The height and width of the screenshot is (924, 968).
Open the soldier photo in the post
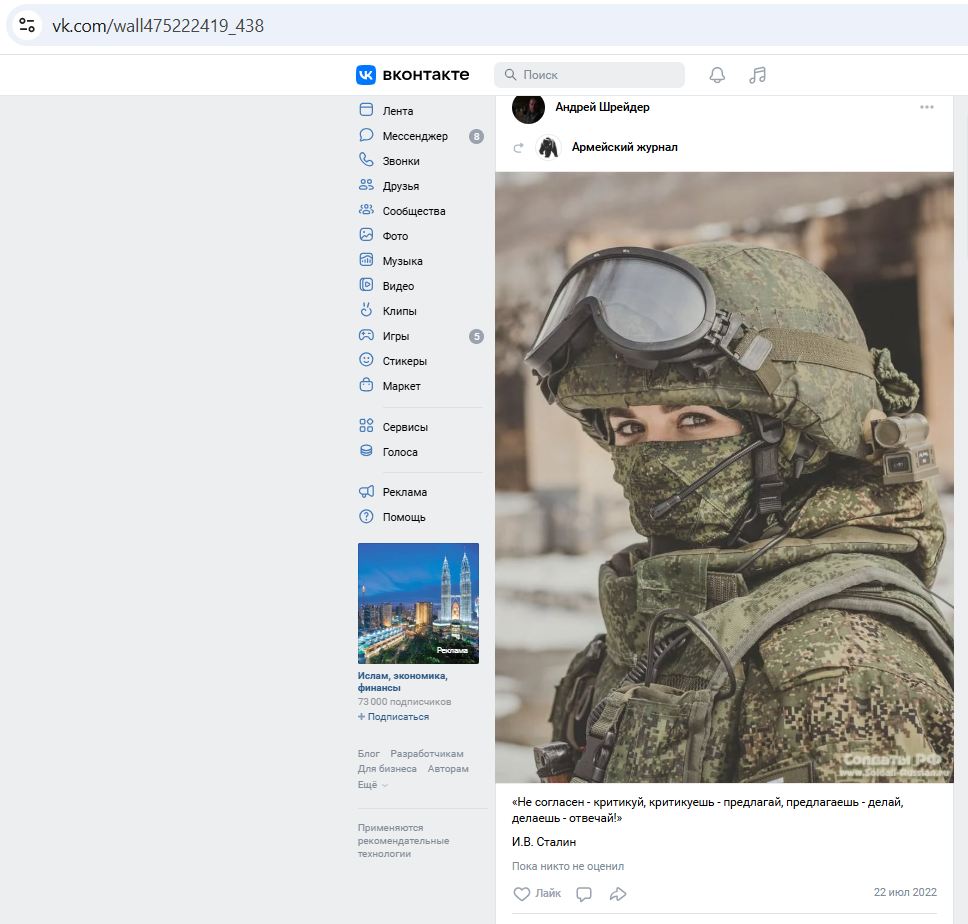point(724,477)
